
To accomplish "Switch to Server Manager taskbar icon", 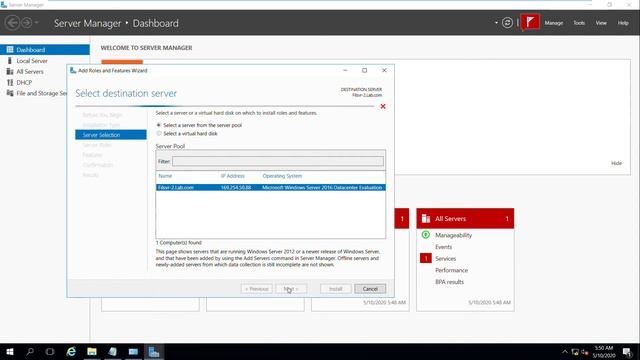I will pos(153,351).
